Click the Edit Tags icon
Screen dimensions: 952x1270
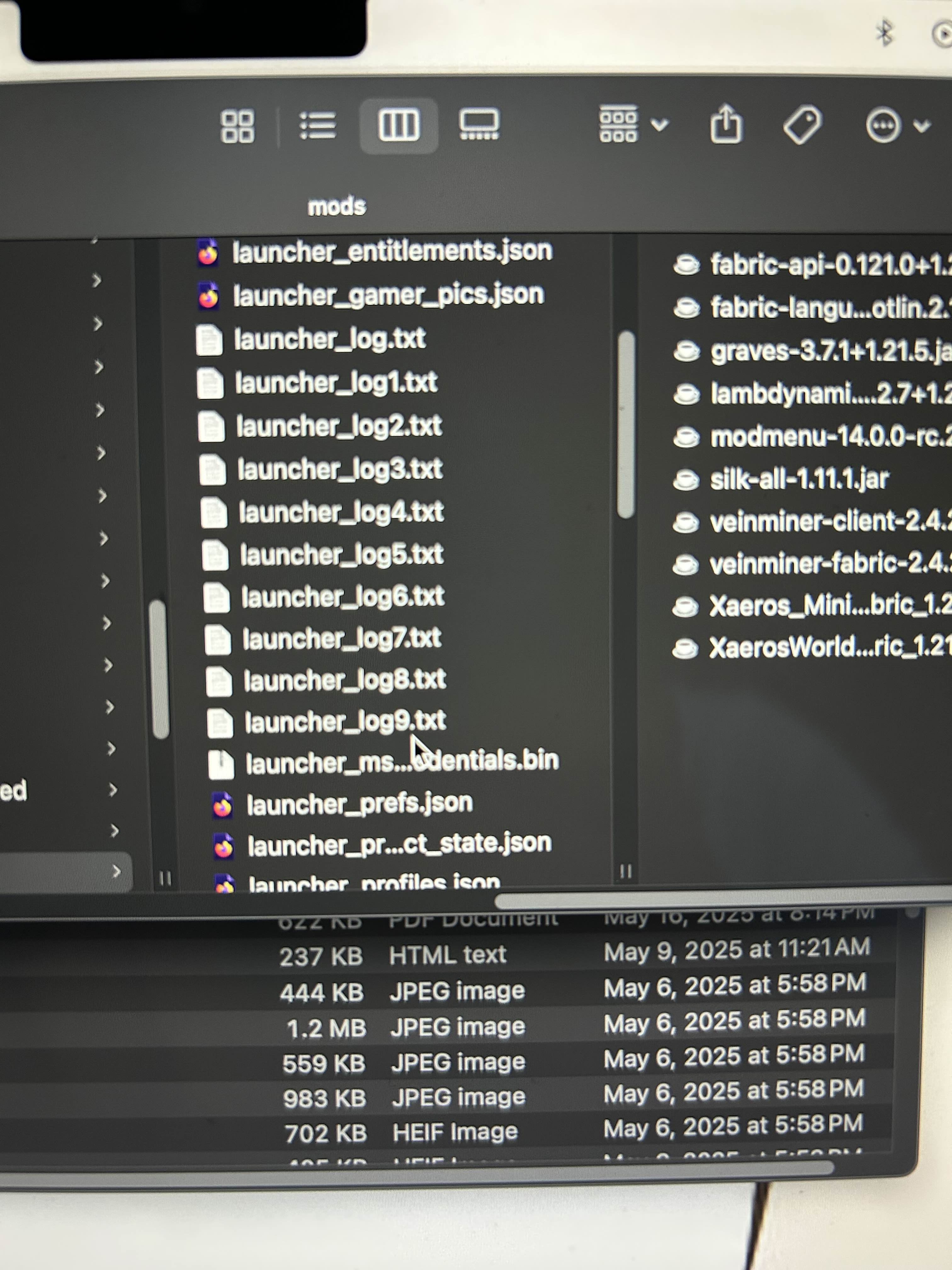point(803,124)
